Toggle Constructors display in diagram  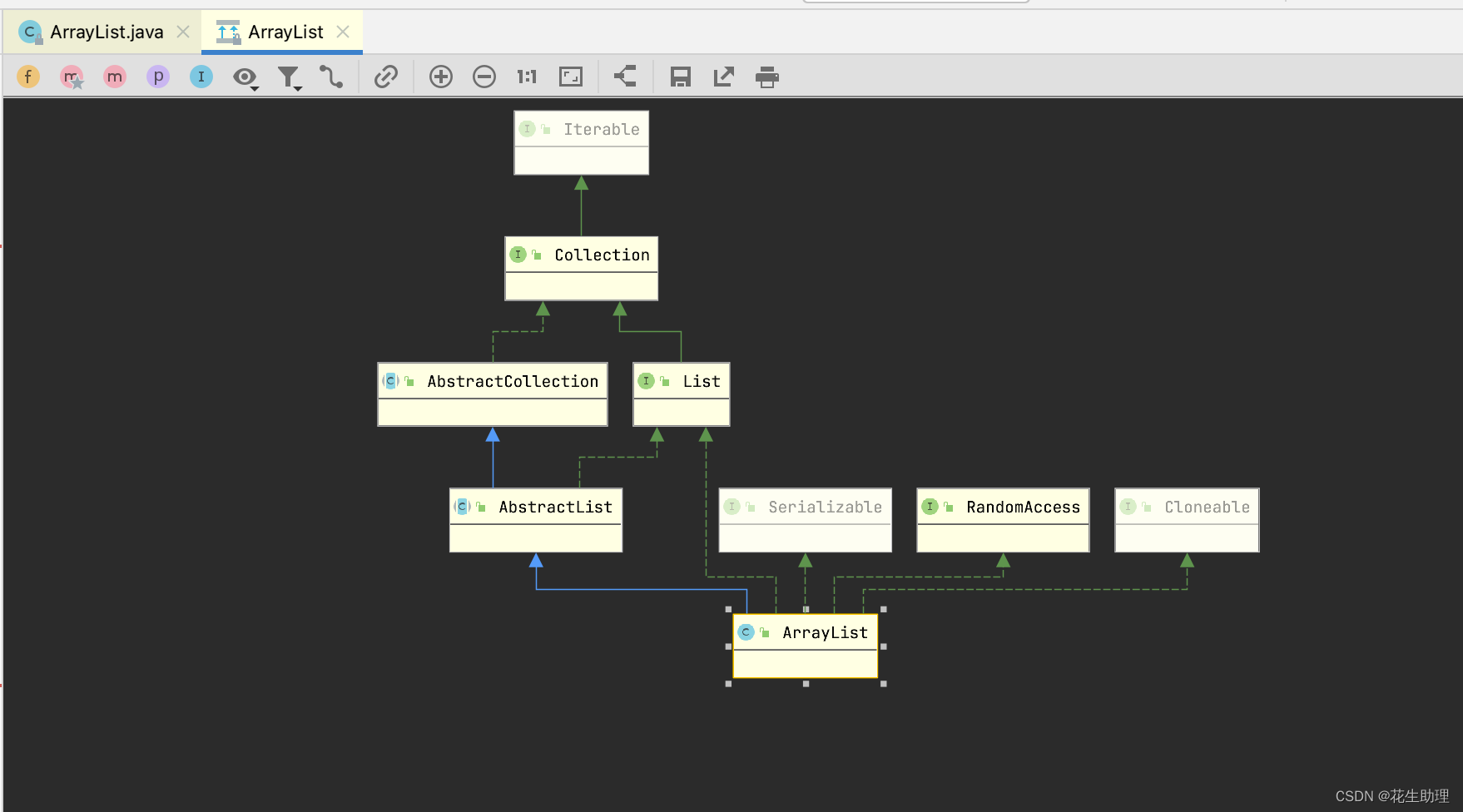(x=72, y=77)
